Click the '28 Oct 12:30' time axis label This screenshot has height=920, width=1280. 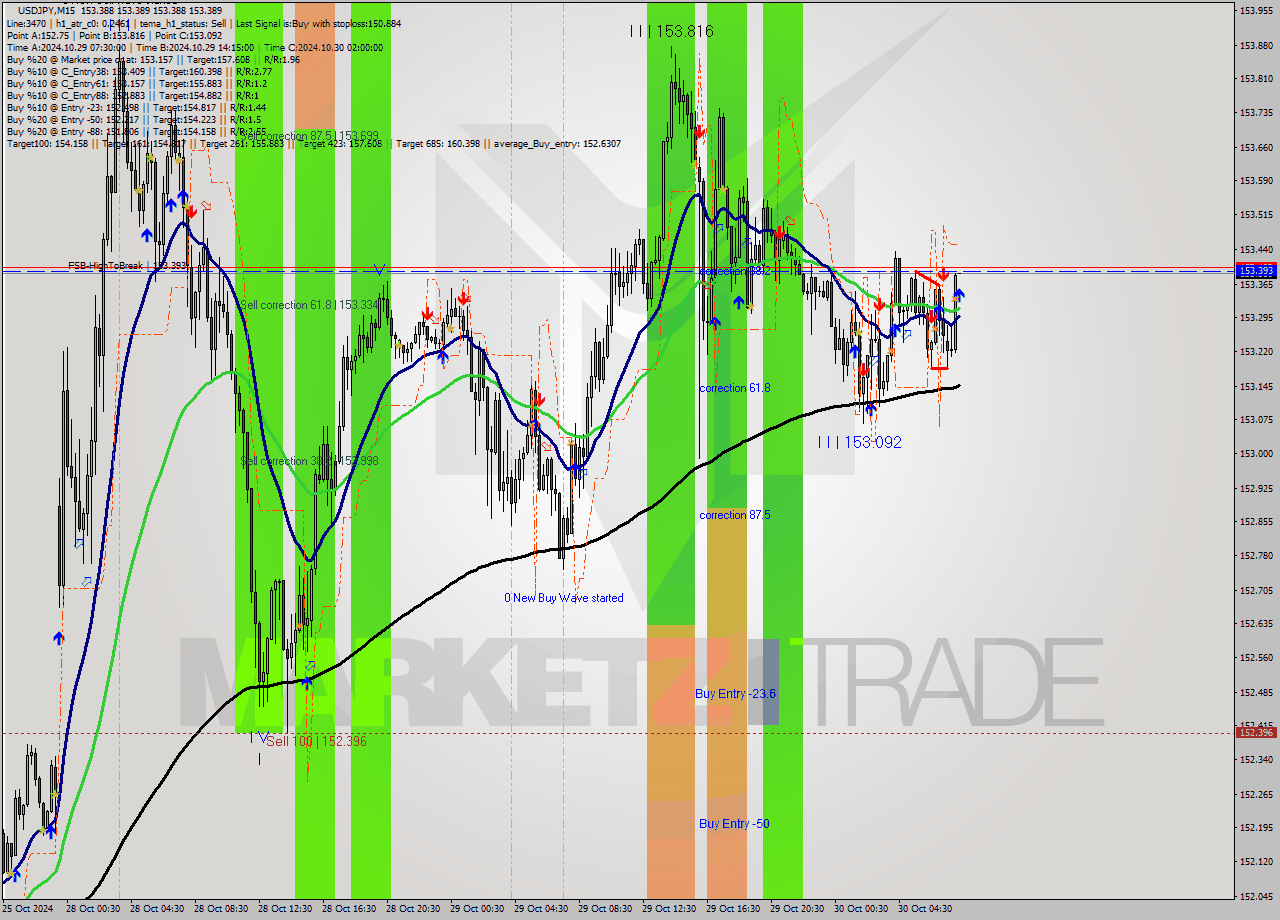pos(284,909)
